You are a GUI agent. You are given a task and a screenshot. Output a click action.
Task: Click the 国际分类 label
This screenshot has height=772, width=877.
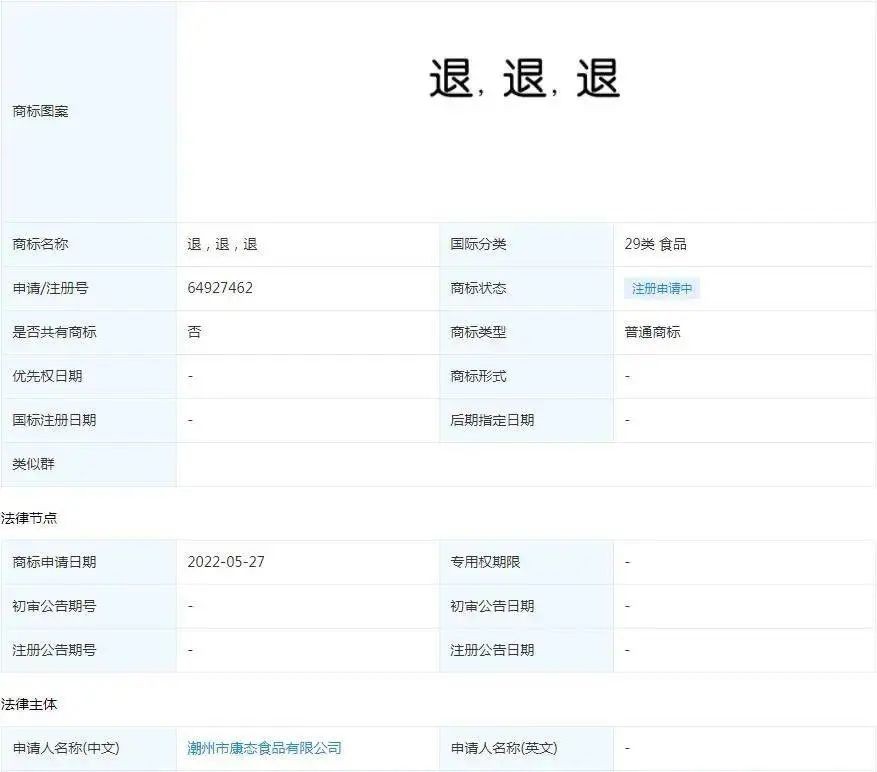478,244
